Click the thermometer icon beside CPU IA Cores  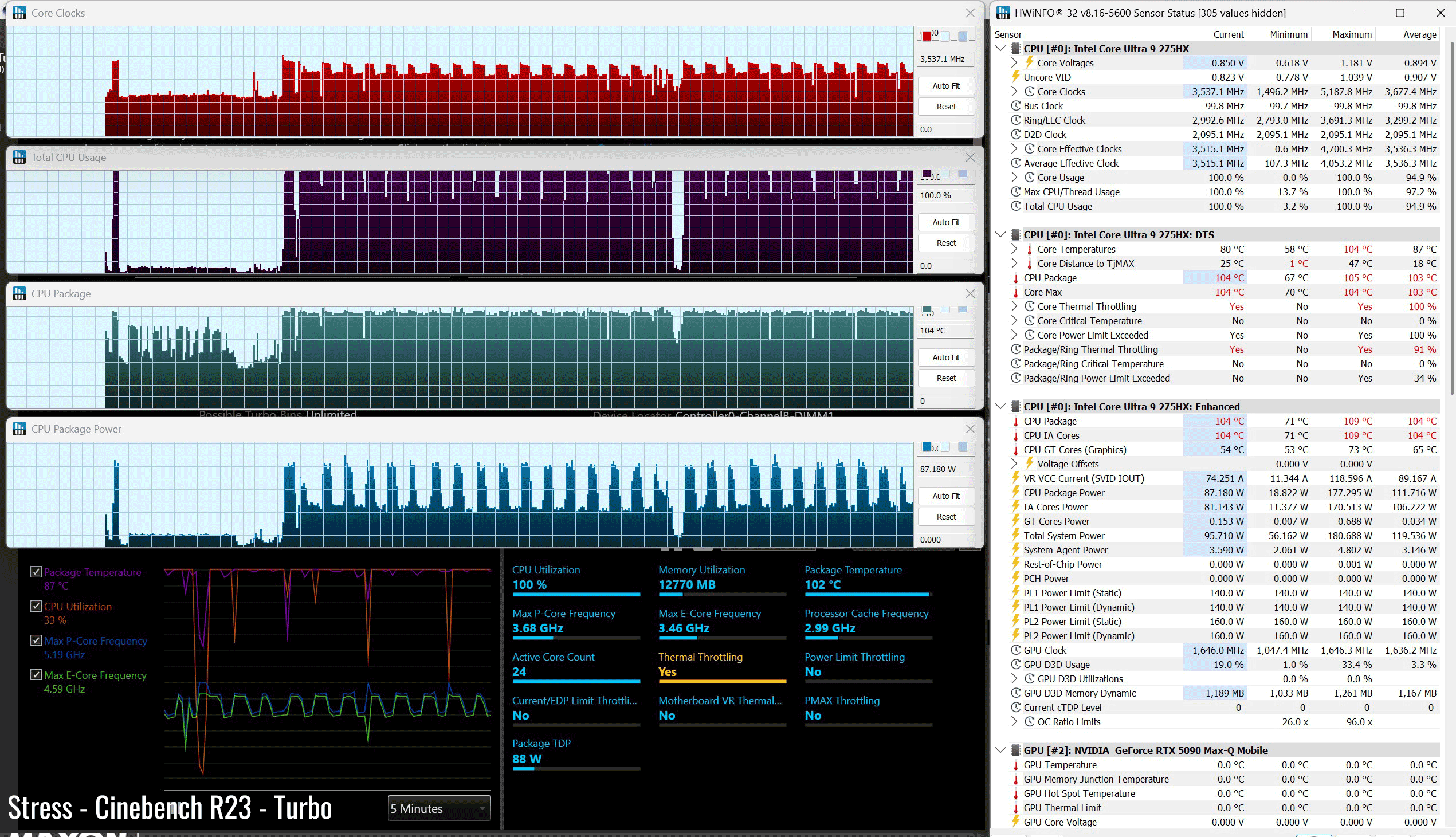coord(1016,435)
